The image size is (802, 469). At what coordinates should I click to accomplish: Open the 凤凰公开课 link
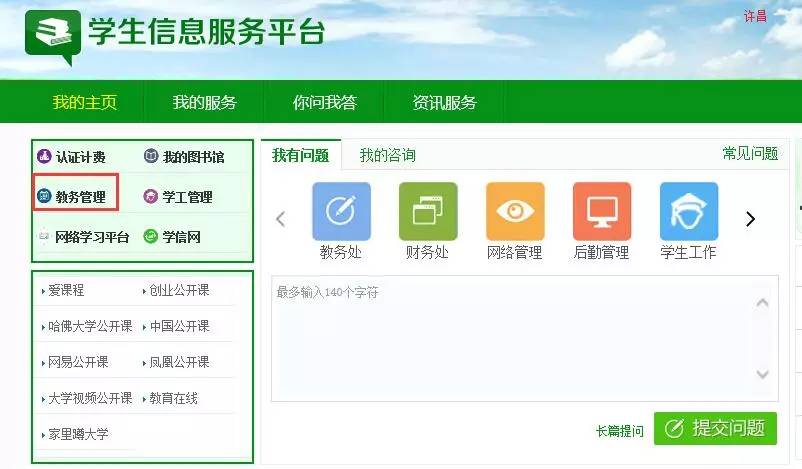tap(179, 362)
